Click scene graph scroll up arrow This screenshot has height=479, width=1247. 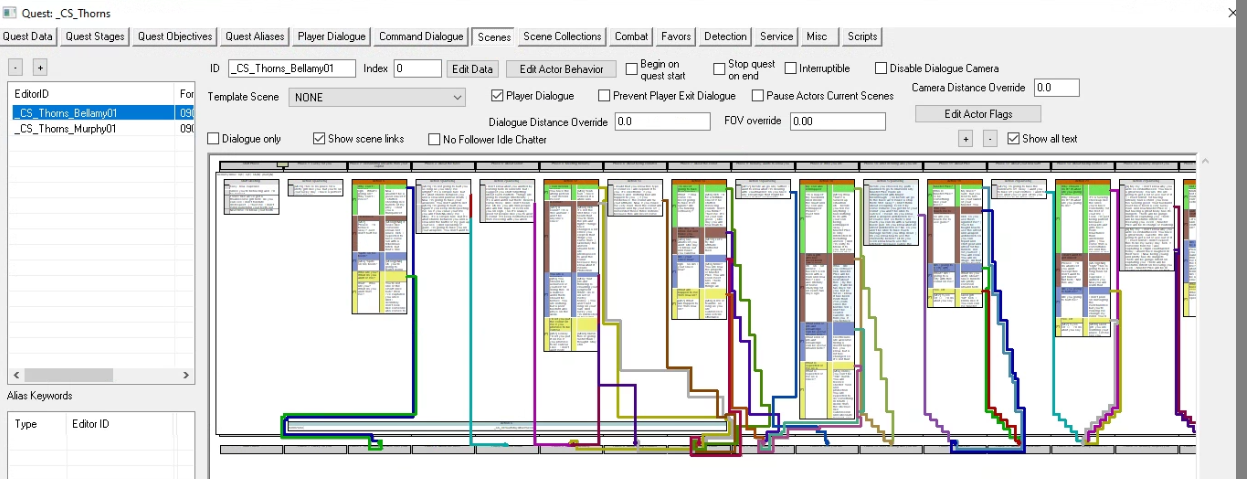[1205, 161]
